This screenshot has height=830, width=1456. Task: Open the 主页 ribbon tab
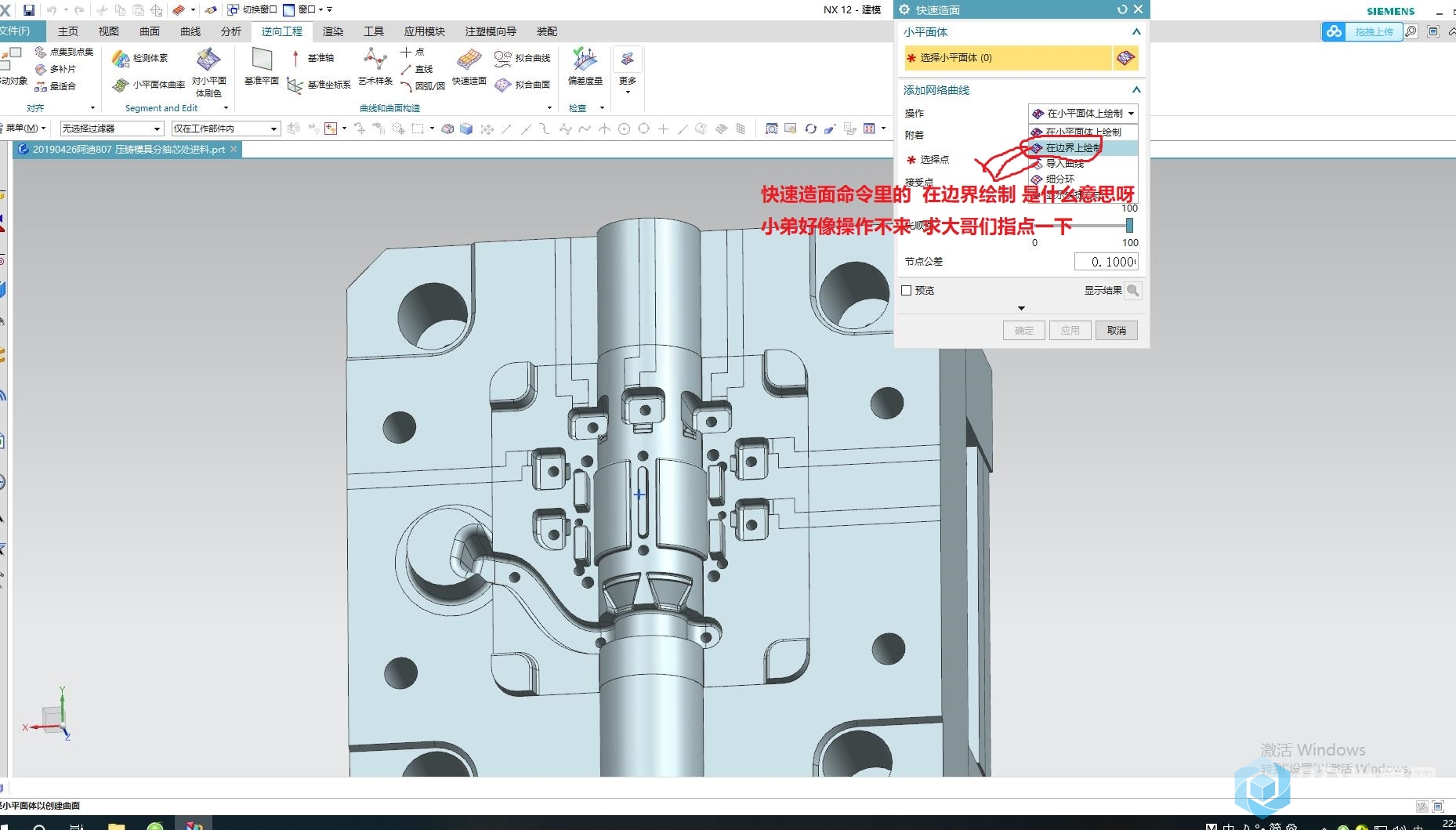[68, 31]
